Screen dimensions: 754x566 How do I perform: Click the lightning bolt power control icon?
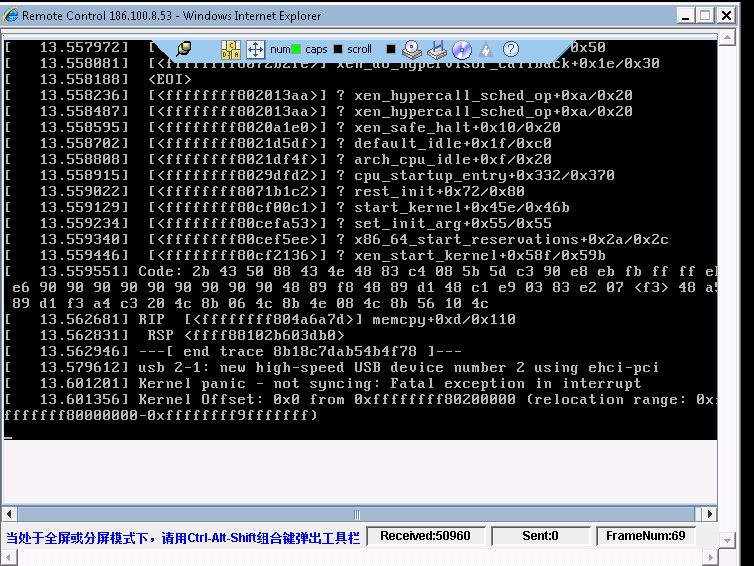[486, 49]
